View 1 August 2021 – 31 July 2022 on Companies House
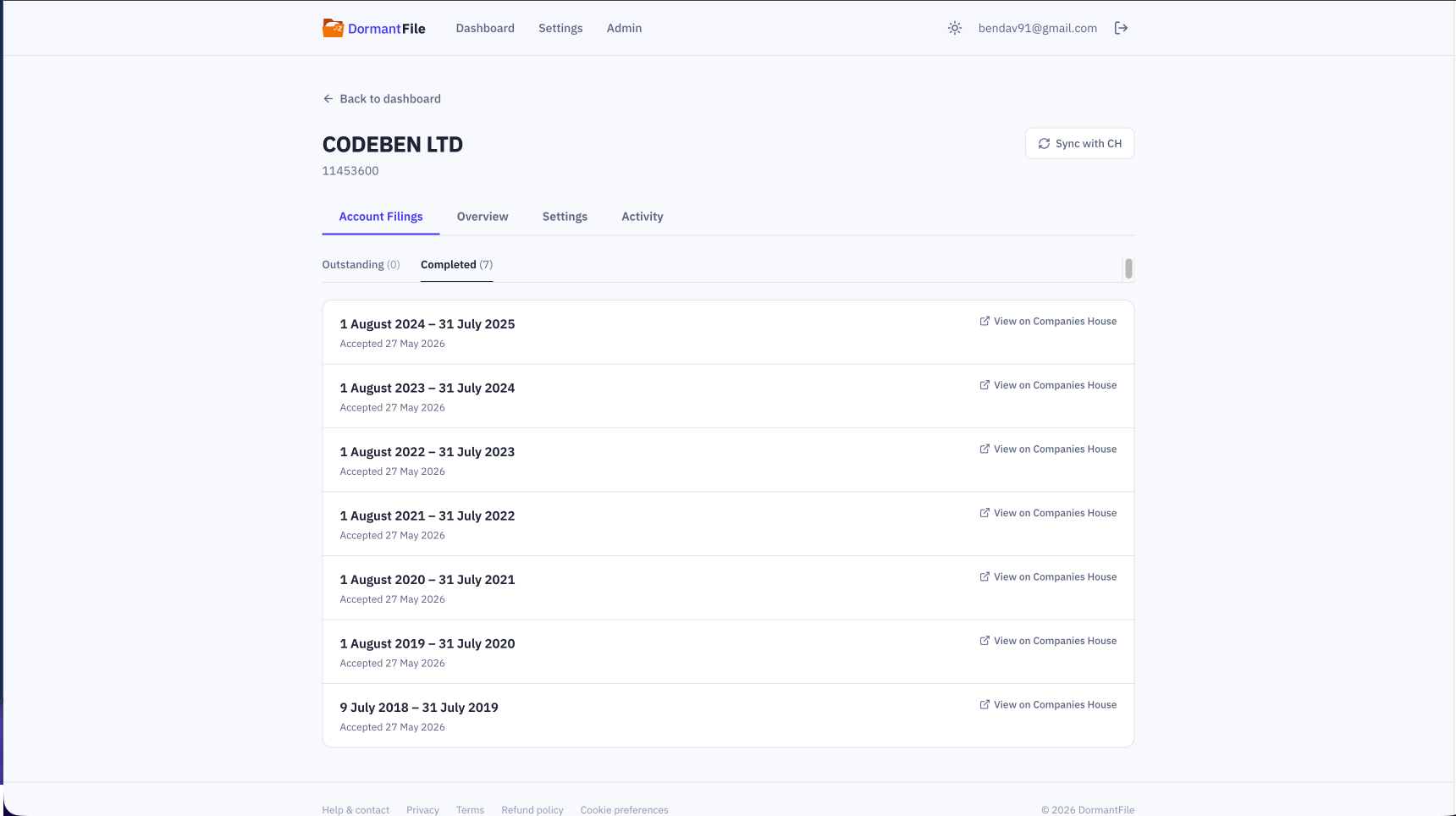Screen dimensions: 1456x816 pos(1048,513)
